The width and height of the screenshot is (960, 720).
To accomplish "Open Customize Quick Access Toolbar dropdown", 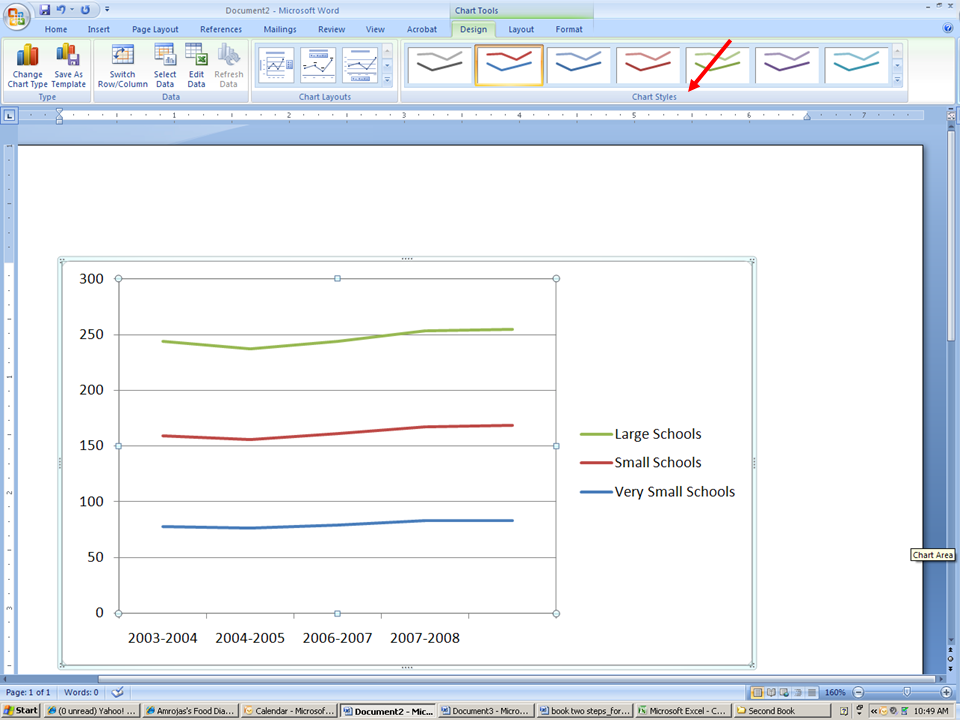I will pos(107,10).
